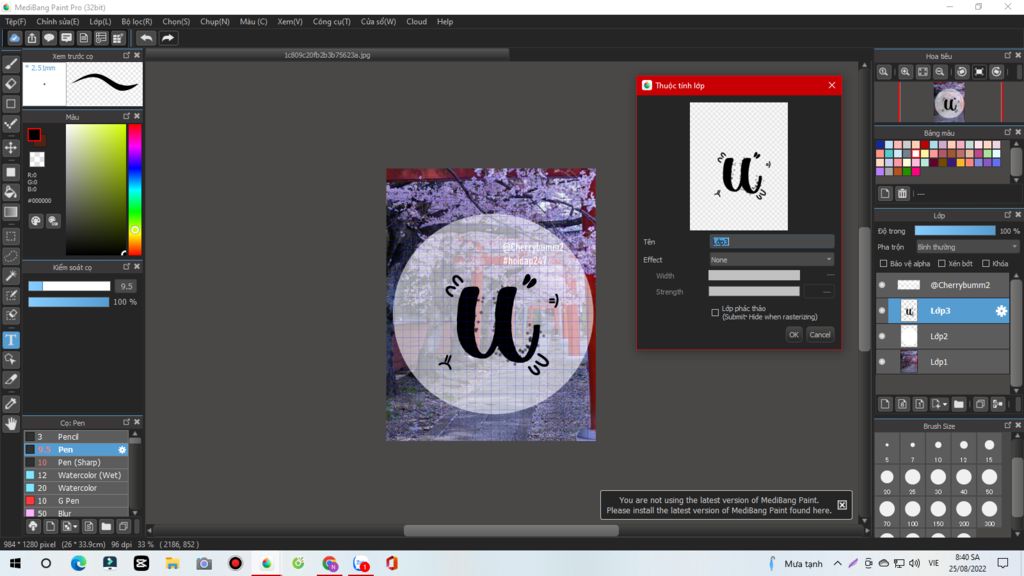1024x576 pixels.
Task: Select the Watercolor (Wet) brush
Action: [76, 475]
